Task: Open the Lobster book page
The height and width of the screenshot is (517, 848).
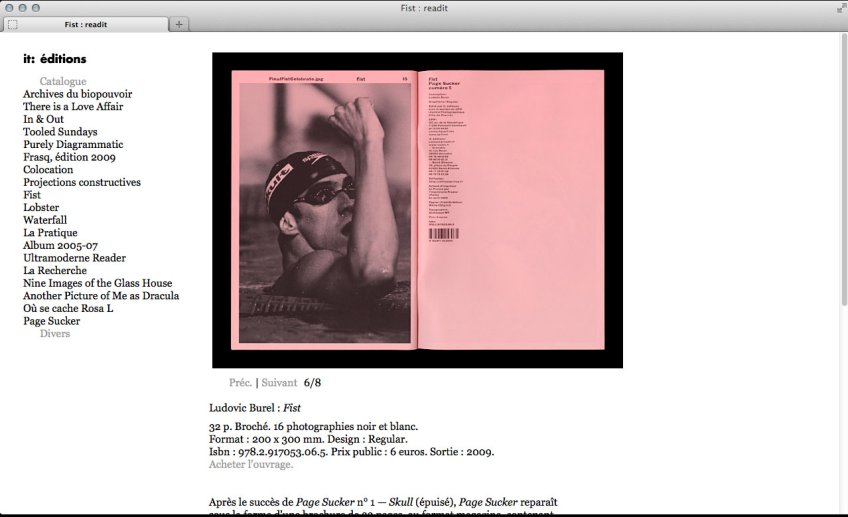Action: click(41, 207)
